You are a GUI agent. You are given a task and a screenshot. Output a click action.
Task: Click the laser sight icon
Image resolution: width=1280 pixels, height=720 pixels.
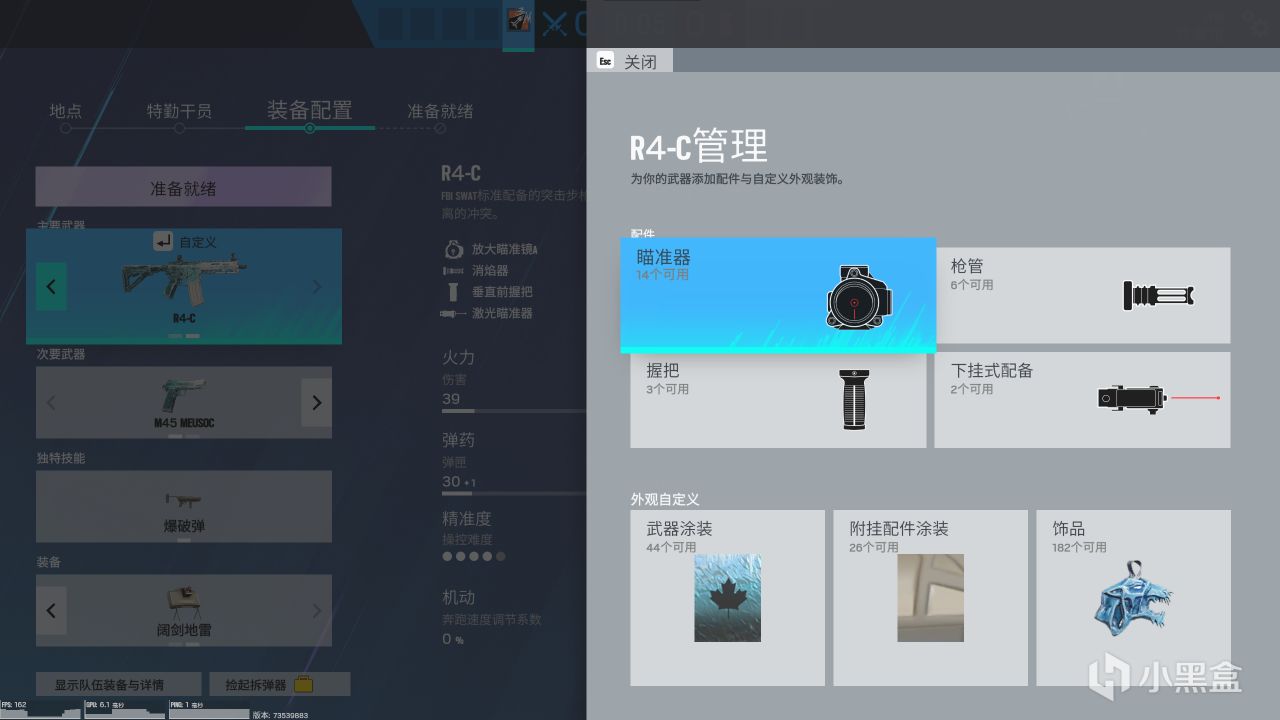pyautogui.click(x=1158, y=398)
